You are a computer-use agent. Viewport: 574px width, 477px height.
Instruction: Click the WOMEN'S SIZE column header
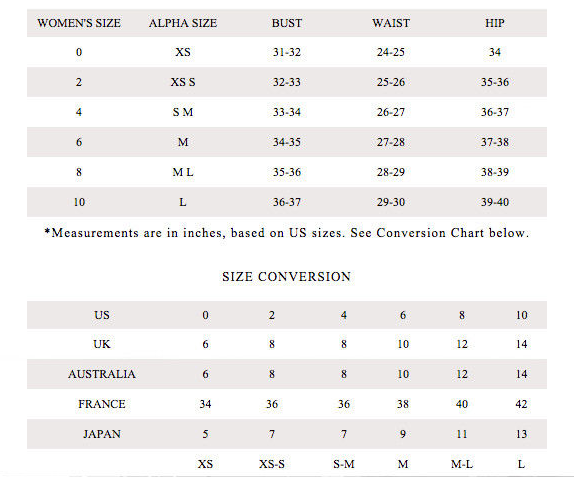pyautogui.click(x=79, y=23)
